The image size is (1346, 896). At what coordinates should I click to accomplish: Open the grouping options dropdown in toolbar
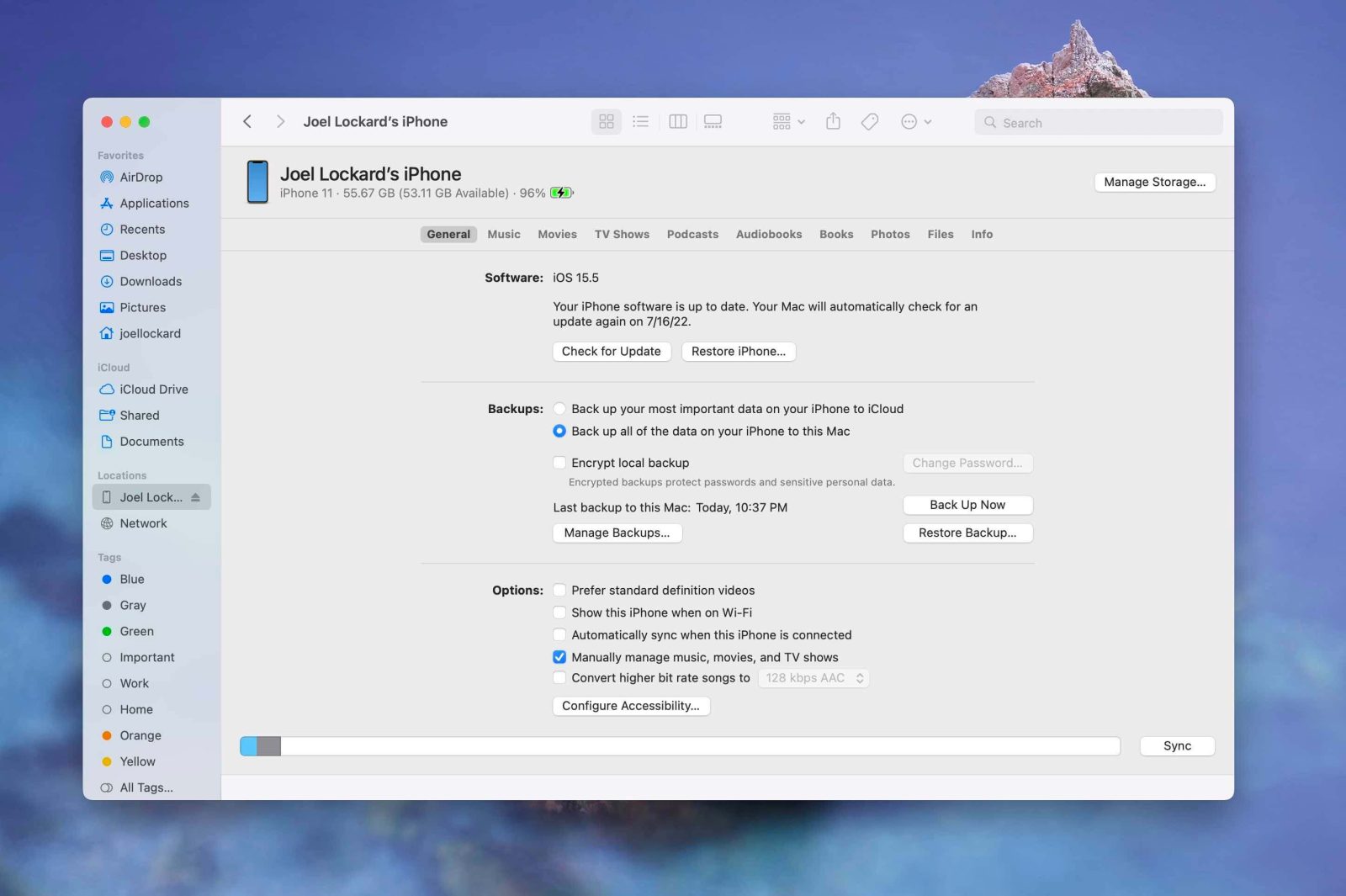(786, 121)
